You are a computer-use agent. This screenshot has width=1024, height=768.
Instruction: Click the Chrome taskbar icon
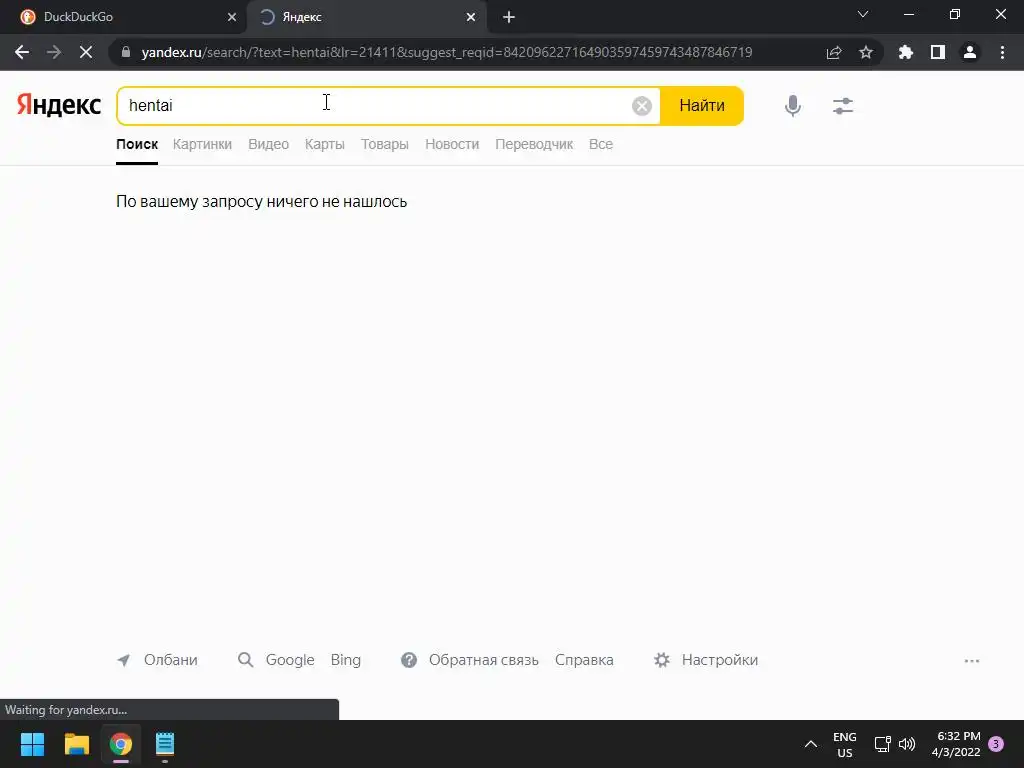click(x=121, y=744)
